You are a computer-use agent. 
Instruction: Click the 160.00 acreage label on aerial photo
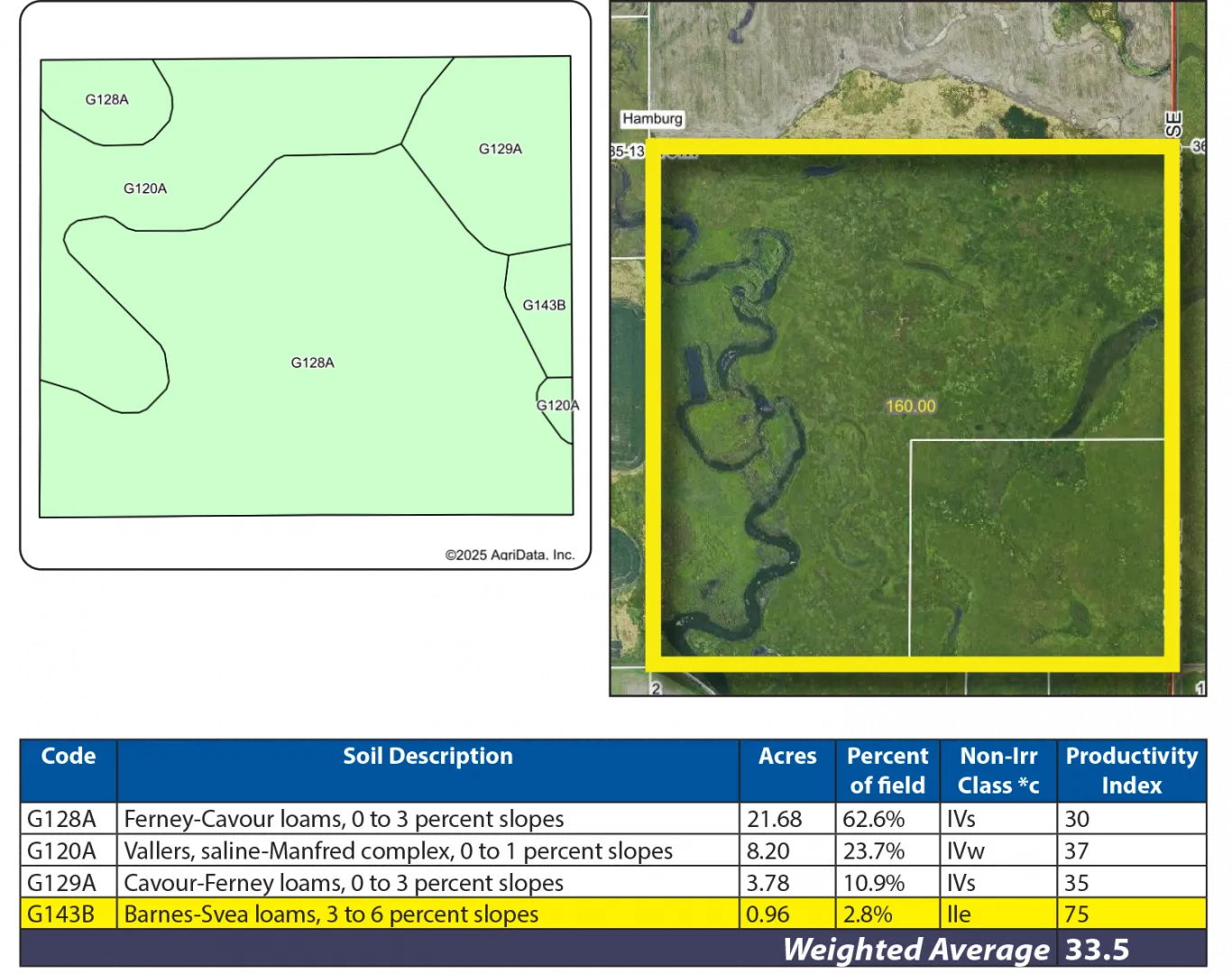click(x=910, y=406)
